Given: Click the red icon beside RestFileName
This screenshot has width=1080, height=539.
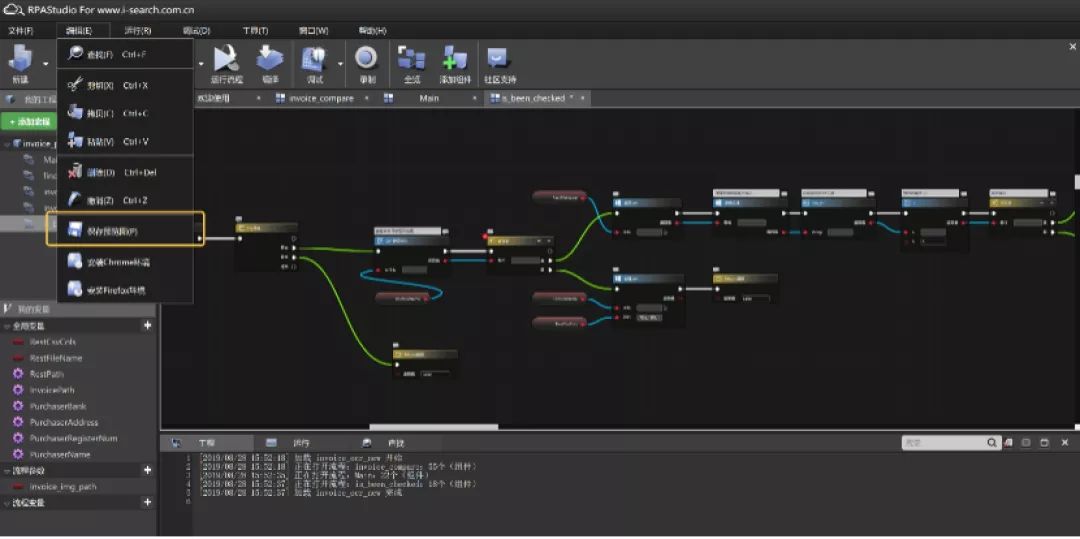Looking at the screenshot, I should pos(19,358).
